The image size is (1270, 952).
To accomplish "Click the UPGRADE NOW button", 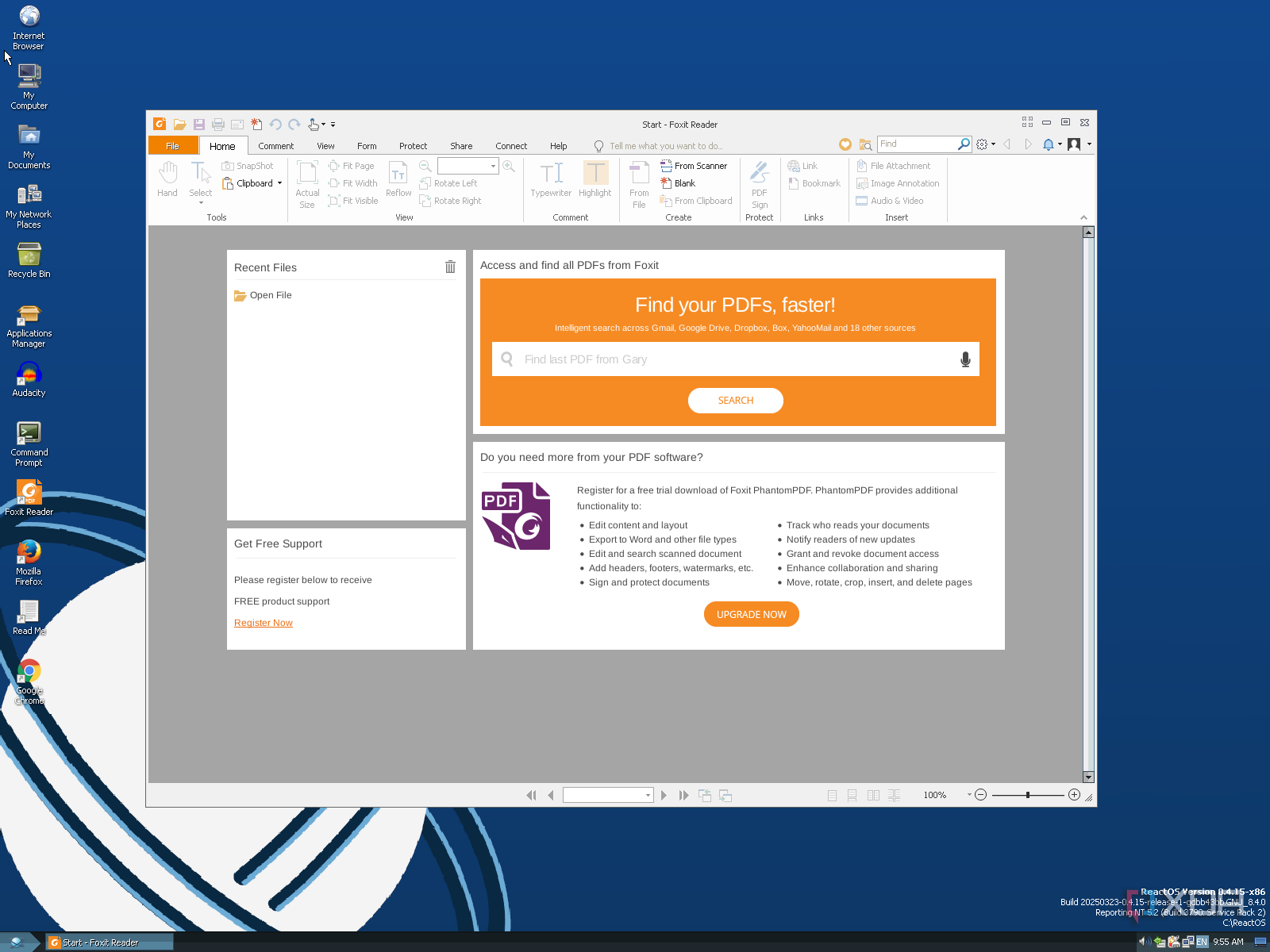I will click(752, 614).
